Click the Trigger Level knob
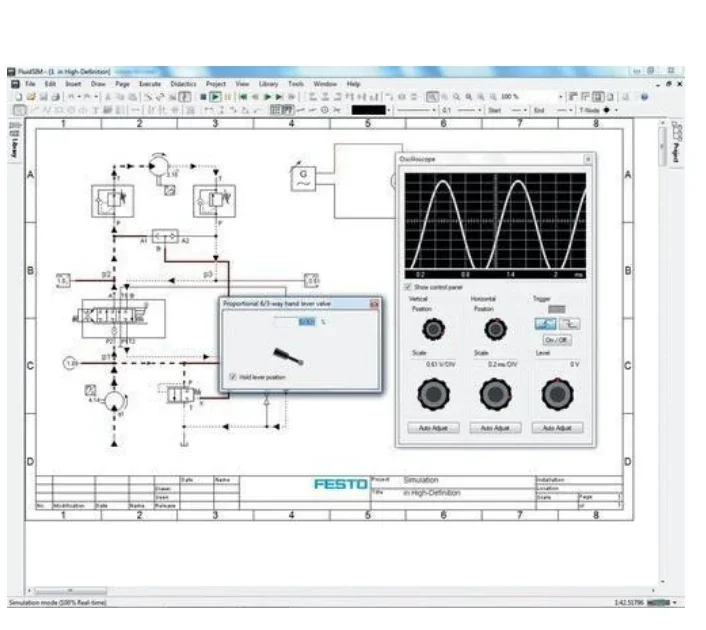Viewport: 706px width, 630px height. (x=557, y=394)
